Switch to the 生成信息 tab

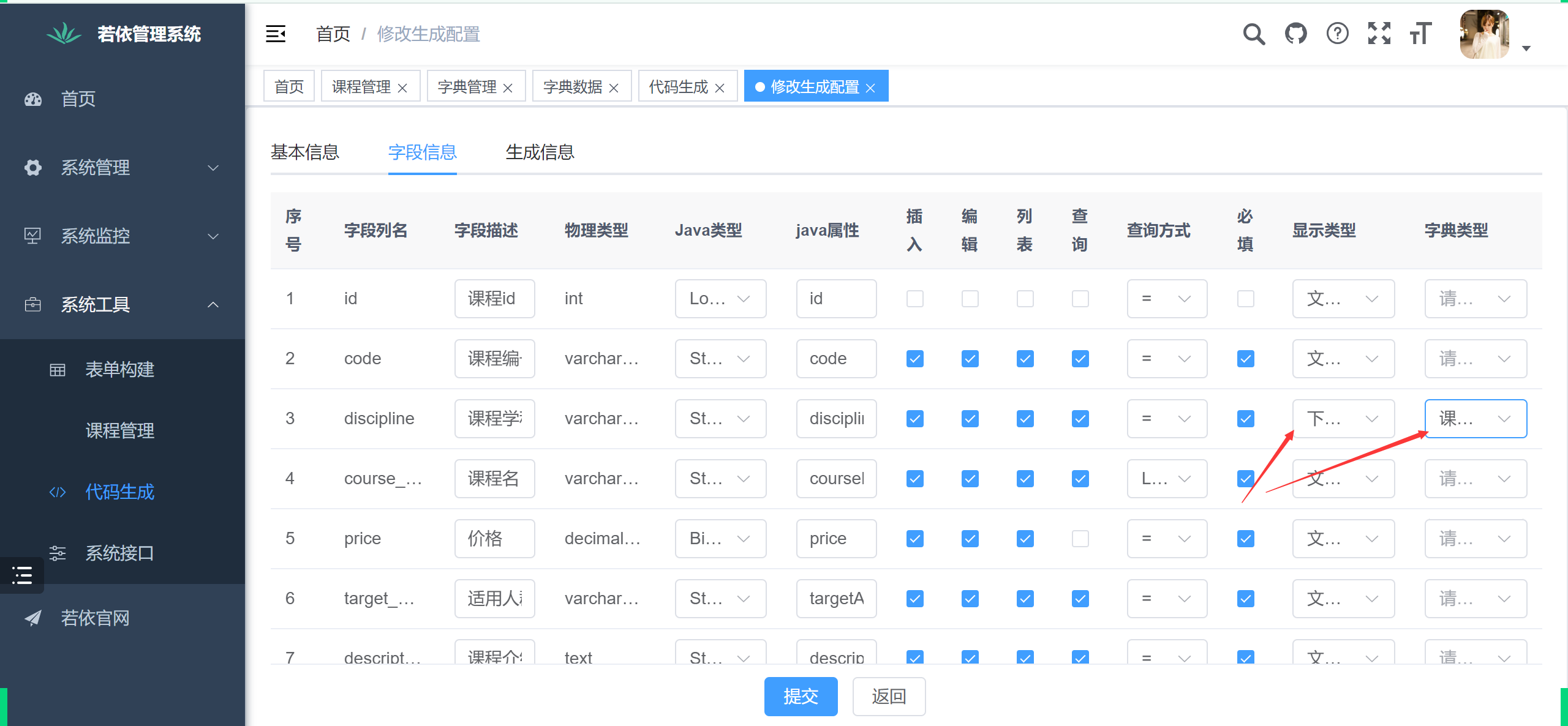[540, 152]
